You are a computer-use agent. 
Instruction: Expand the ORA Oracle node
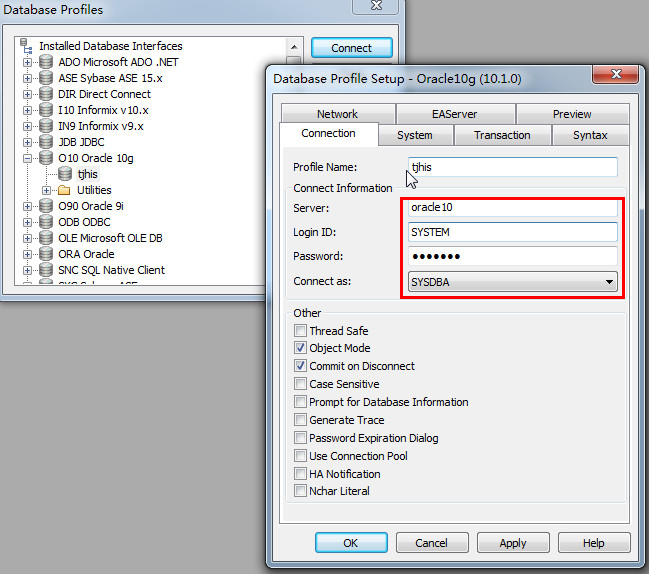click(27, 254)
